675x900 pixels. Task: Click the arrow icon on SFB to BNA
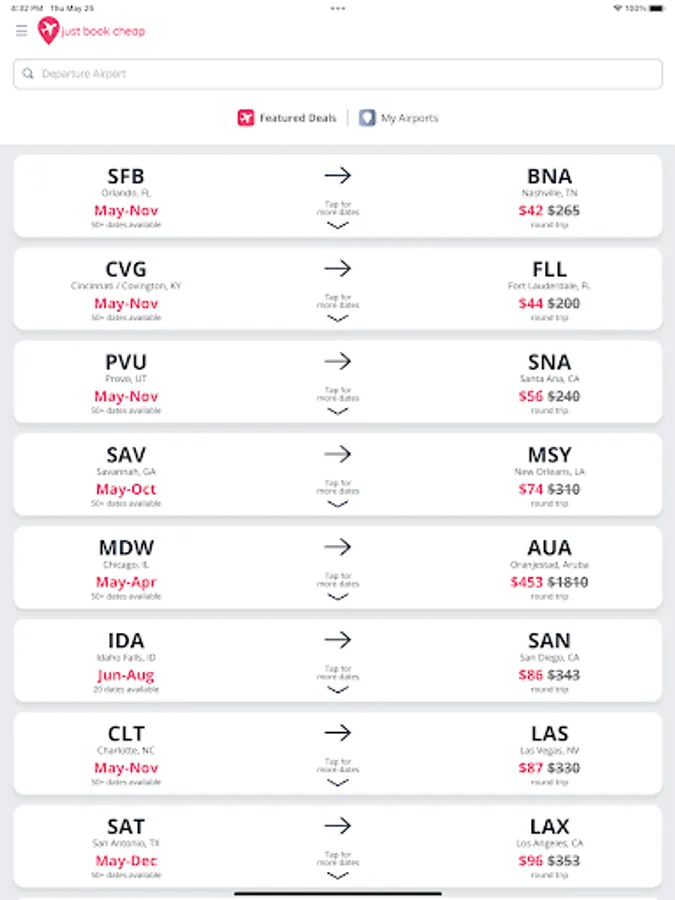tap(338, 175)
